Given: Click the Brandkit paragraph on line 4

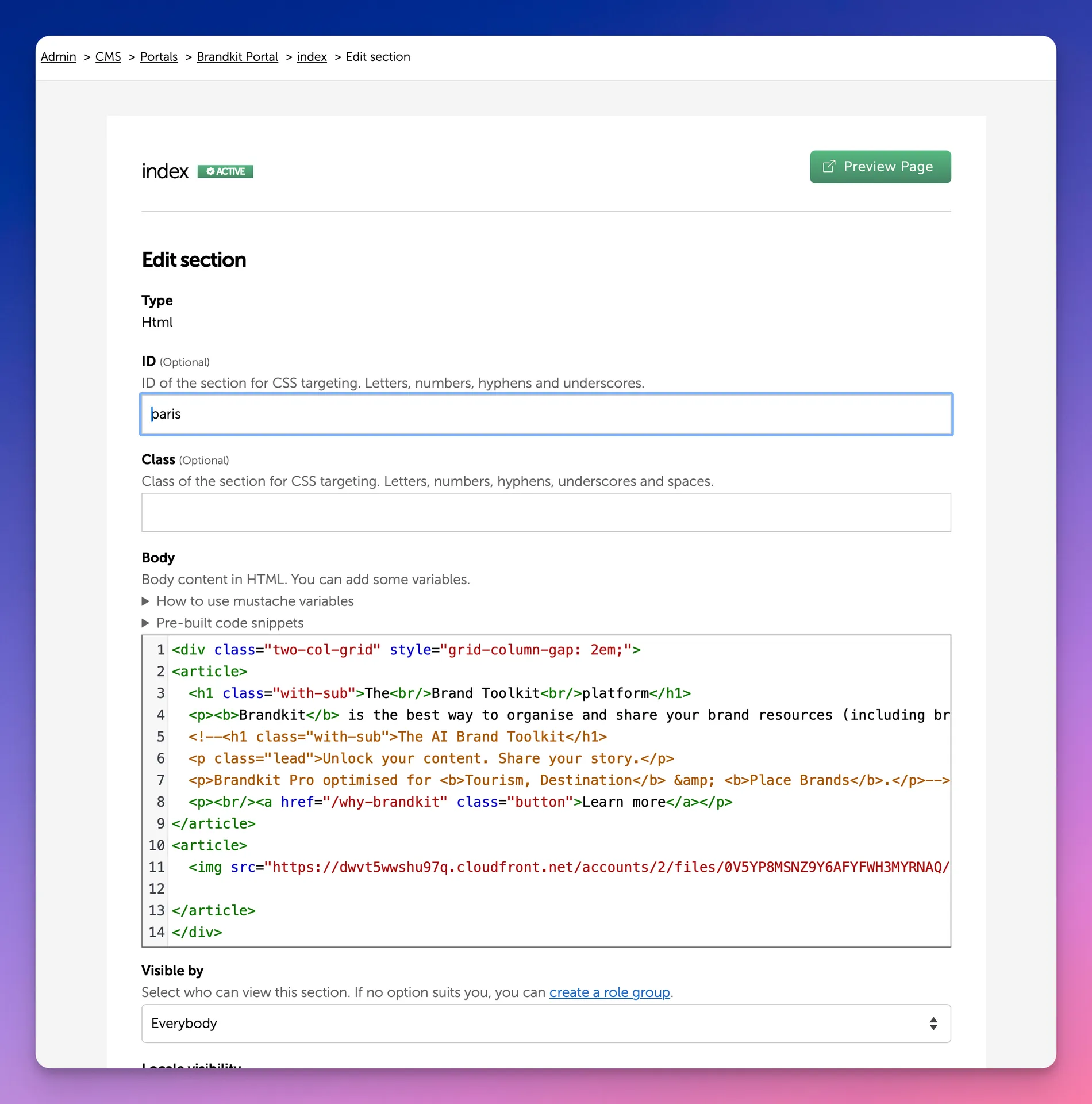Looking at the screenshot, I should pyautogui.click(x=569, y=715).
